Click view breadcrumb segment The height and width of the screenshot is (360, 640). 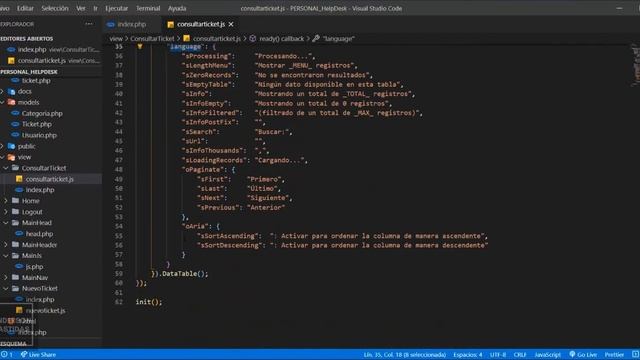(116, 39)
